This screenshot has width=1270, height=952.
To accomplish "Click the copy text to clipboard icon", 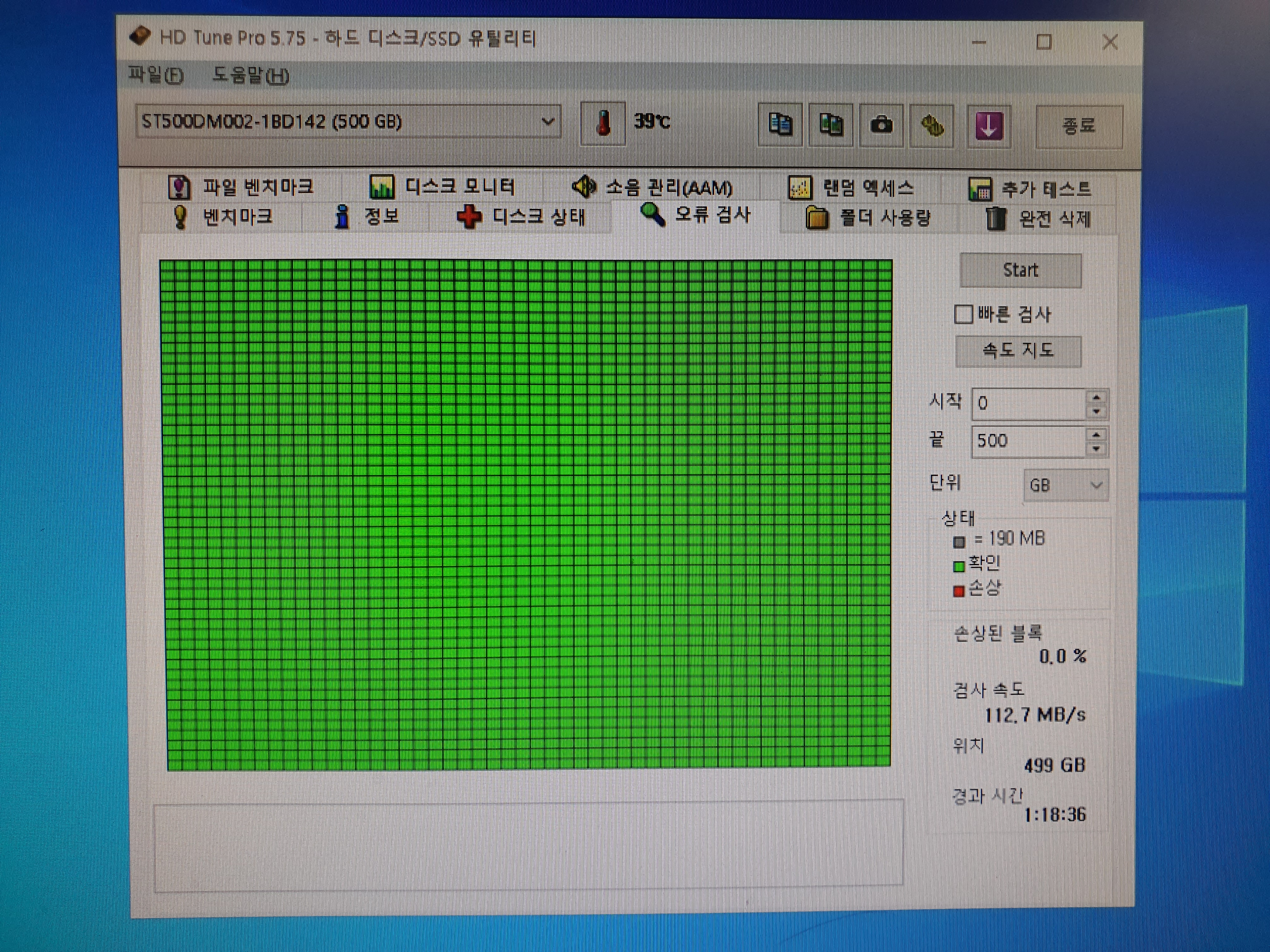I will pos(780,125).
